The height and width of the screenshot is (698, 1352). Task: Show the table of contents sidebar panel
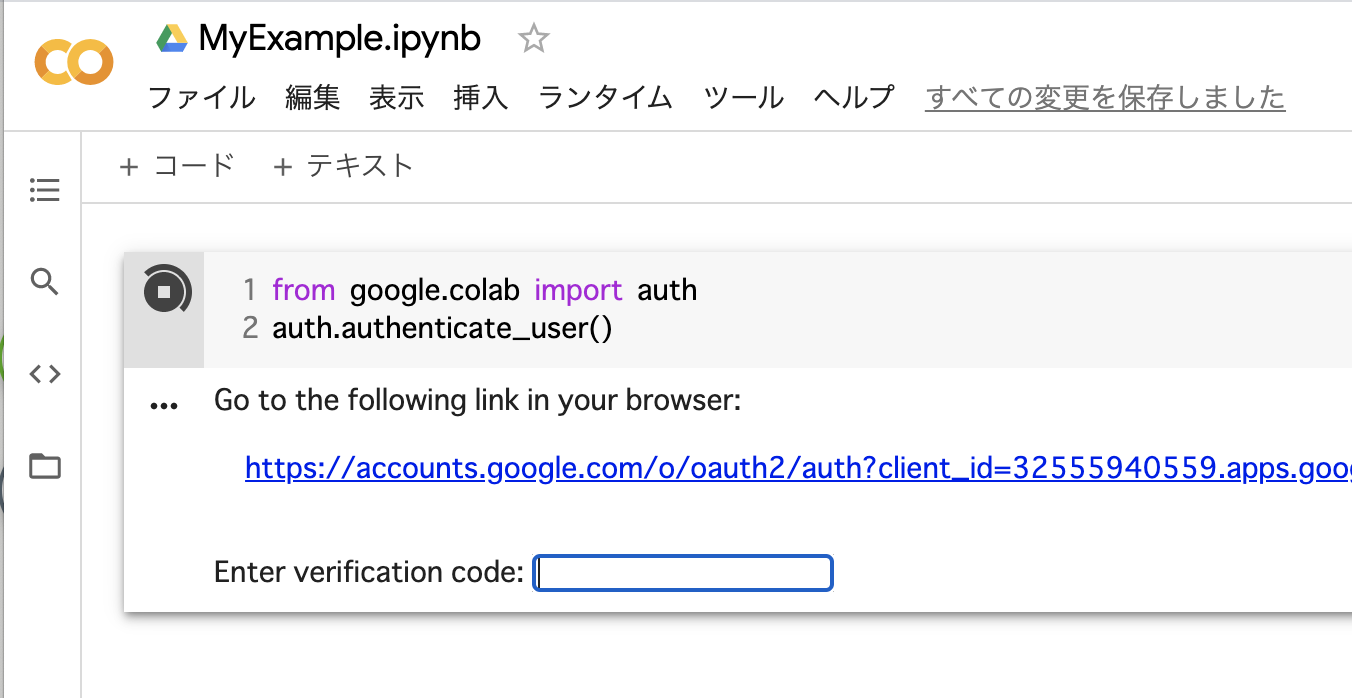(x=45, y=190)
